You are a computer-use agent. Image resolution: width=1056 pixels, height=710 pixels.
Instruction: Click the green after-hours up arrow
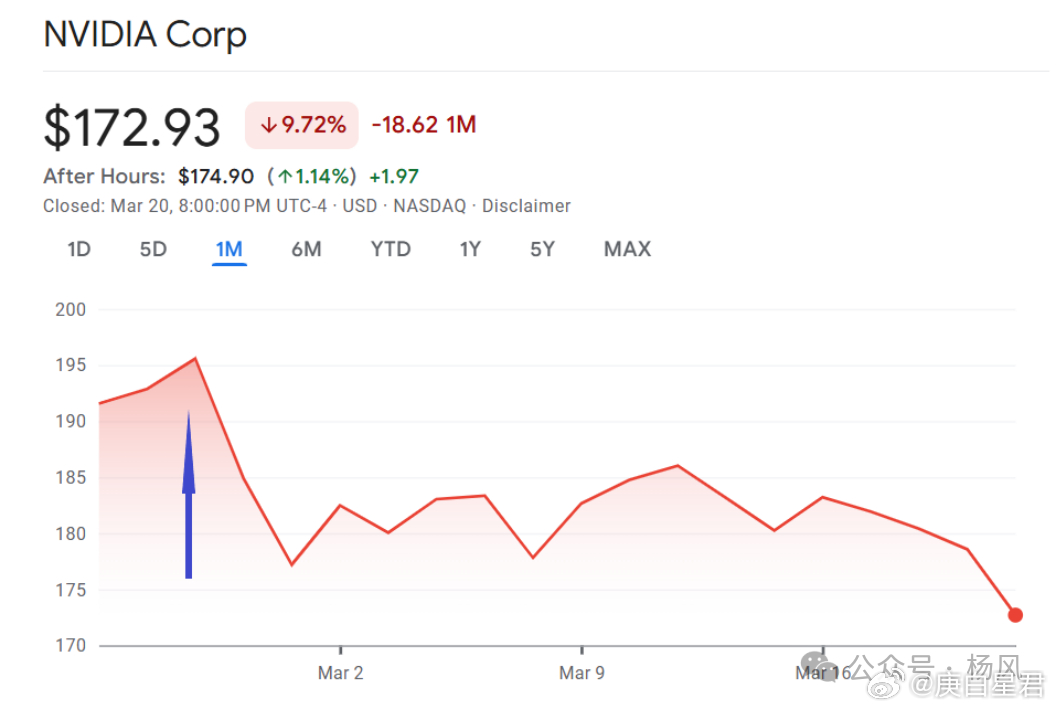coord(285,177)
